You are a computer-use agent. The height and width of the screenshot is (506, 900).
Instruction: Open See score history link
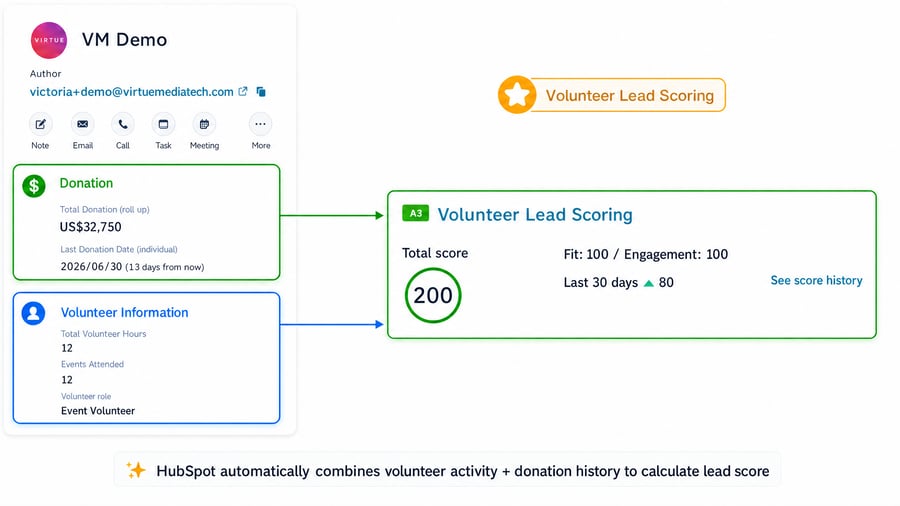(x=816, y=280)
